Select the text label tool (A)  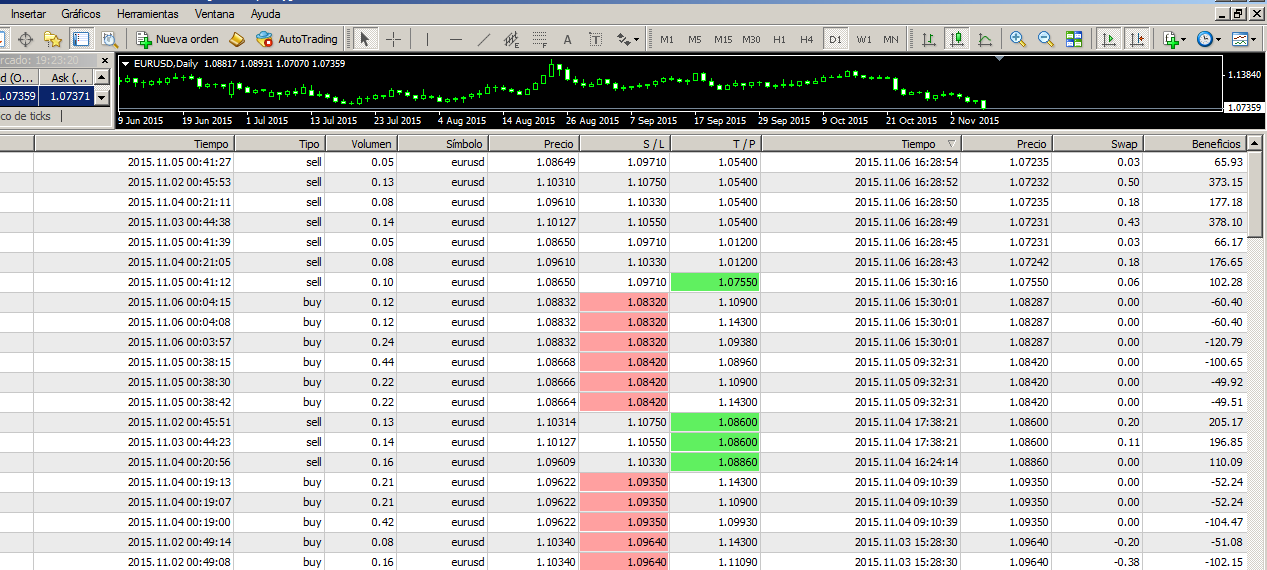pos(567,40)
